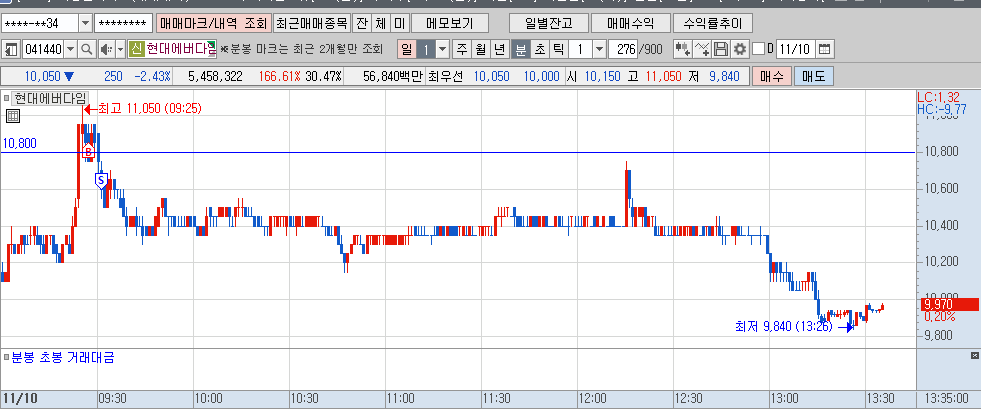
Task: Click the 미 tab button
Action: 399,24
